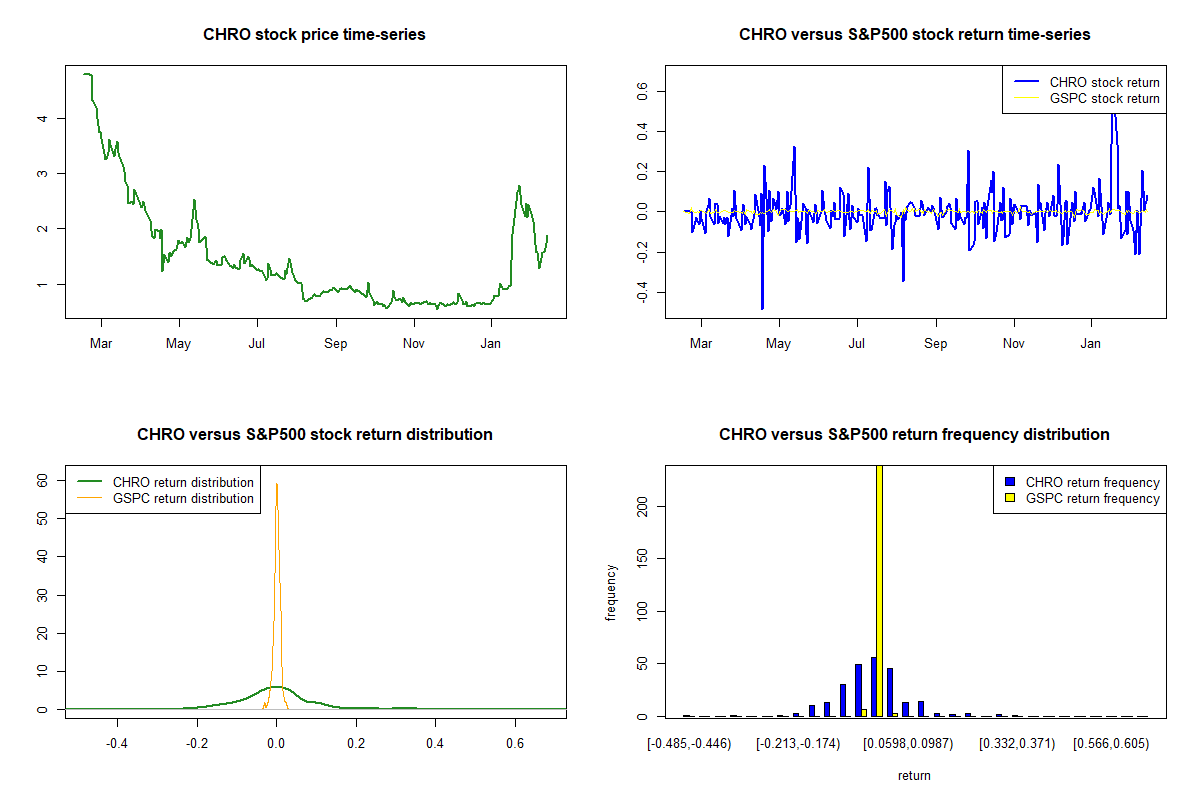Click the 'CHRO versus S&P500 stock return distribution' title

click(314, 435)
